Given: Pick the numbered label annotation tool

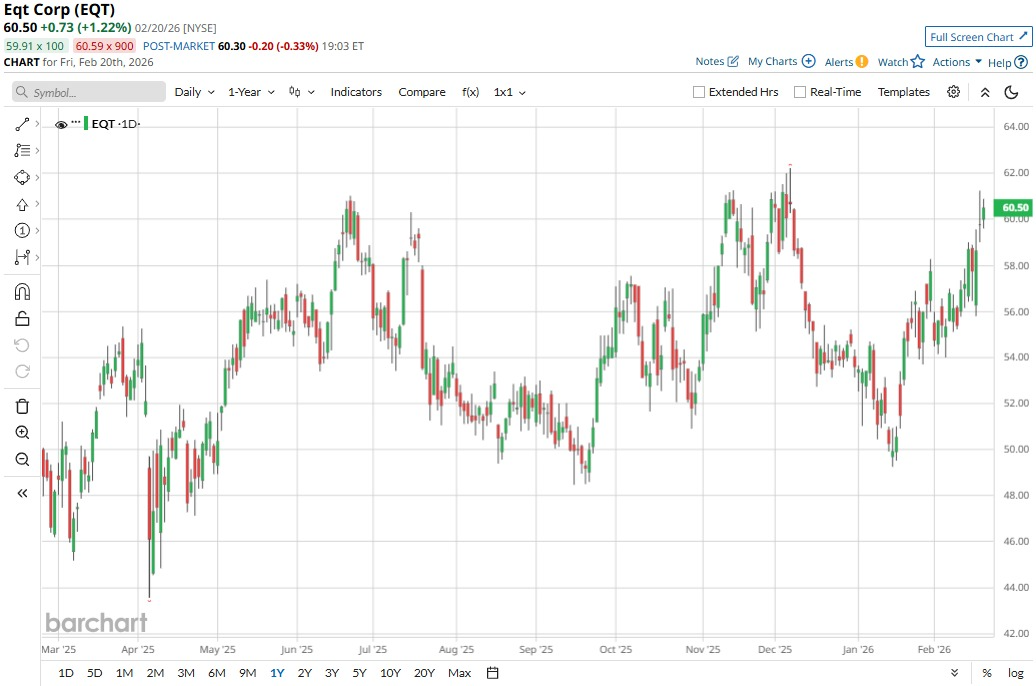Looking at the screenshot, I should coord(22,231).
